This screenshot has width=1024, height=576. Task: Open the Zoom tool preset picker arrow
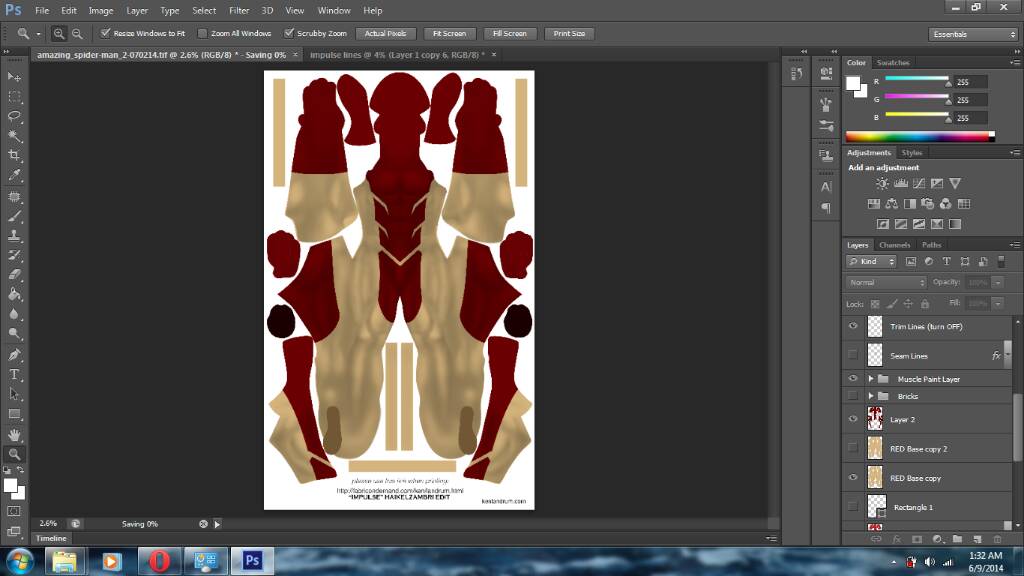coord(38,33)
